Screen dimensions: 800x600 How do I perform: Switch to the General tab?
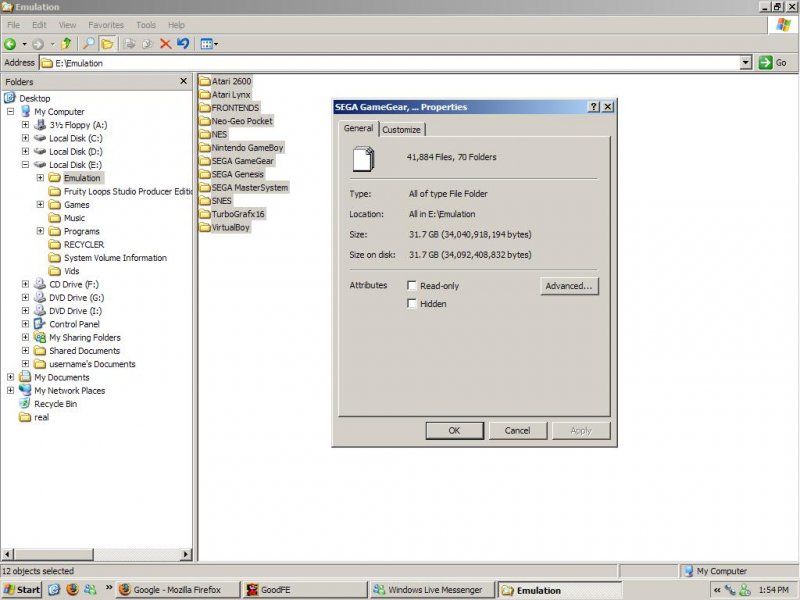[358, 128]
